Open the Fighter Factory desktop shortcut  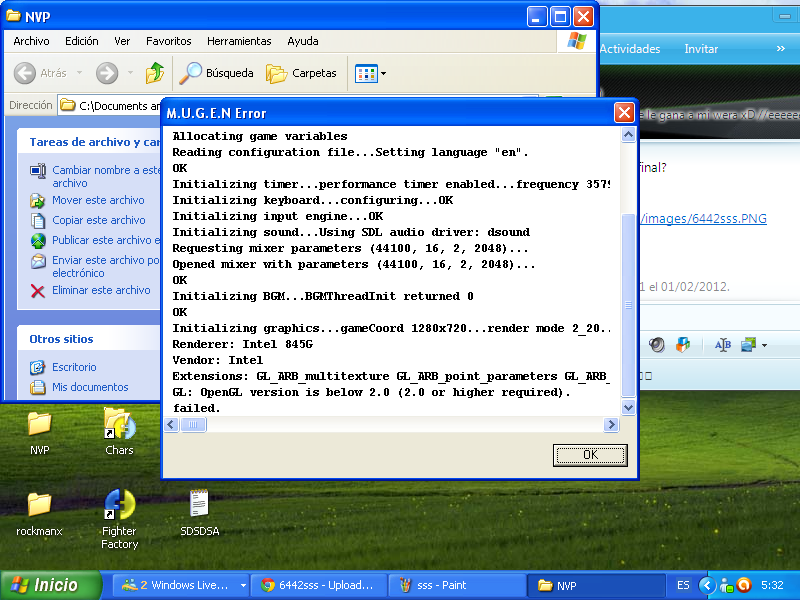119,506
